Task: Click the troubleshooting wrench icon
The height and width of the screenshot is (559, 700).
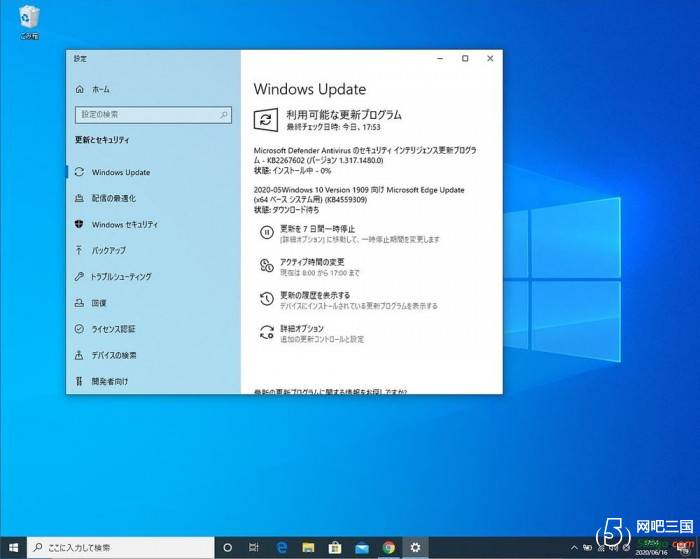Action: point(79,276)
